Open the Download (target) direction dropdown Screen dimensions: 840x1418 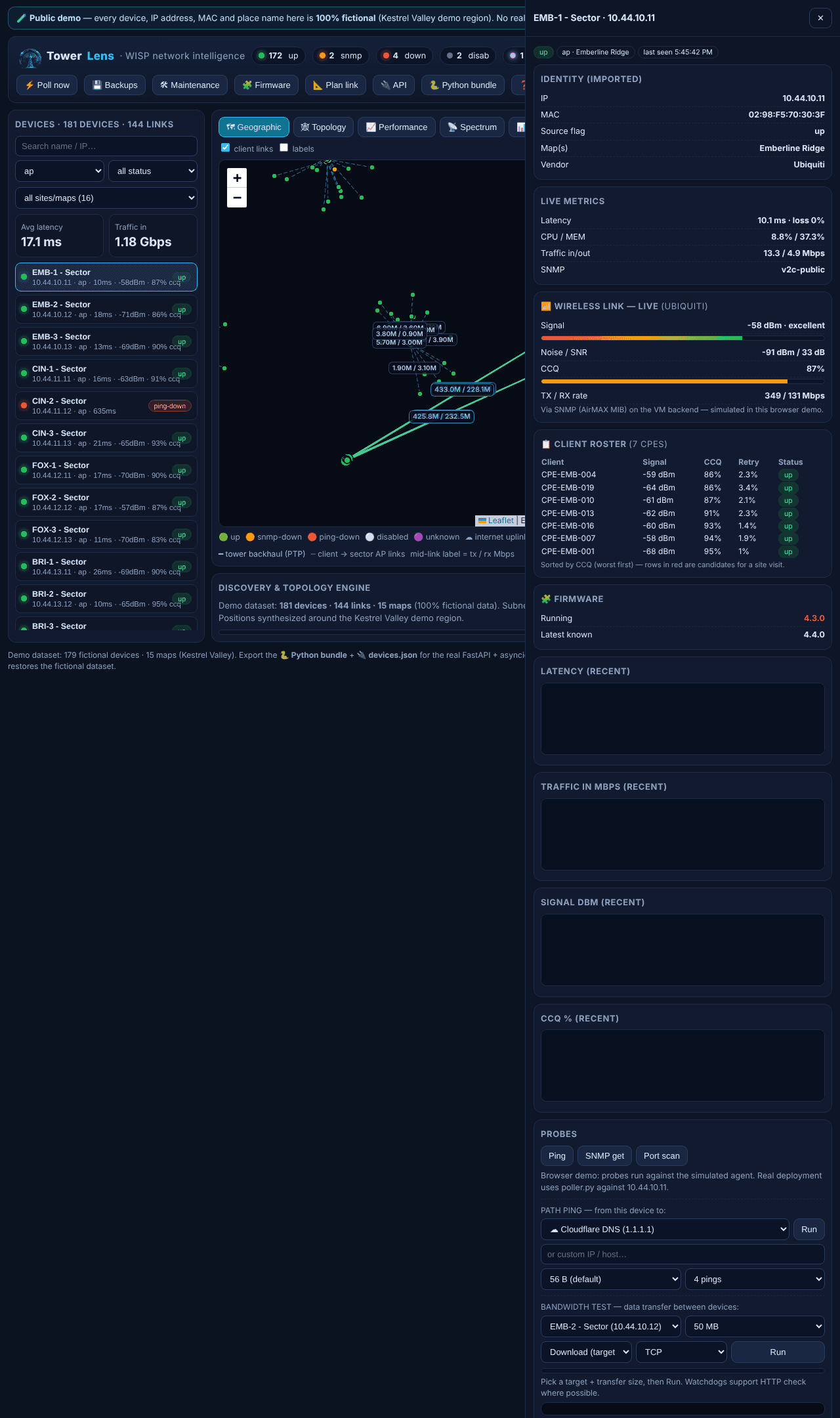586,1352
